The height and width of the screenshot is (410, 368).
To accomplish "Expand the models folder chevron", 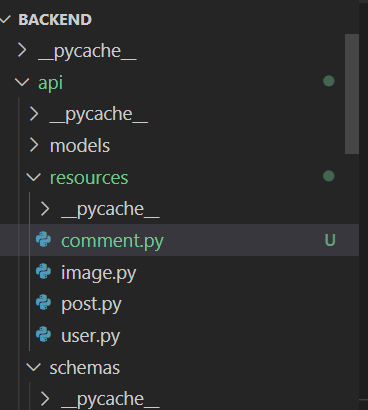I will click(x=34, y=145).
